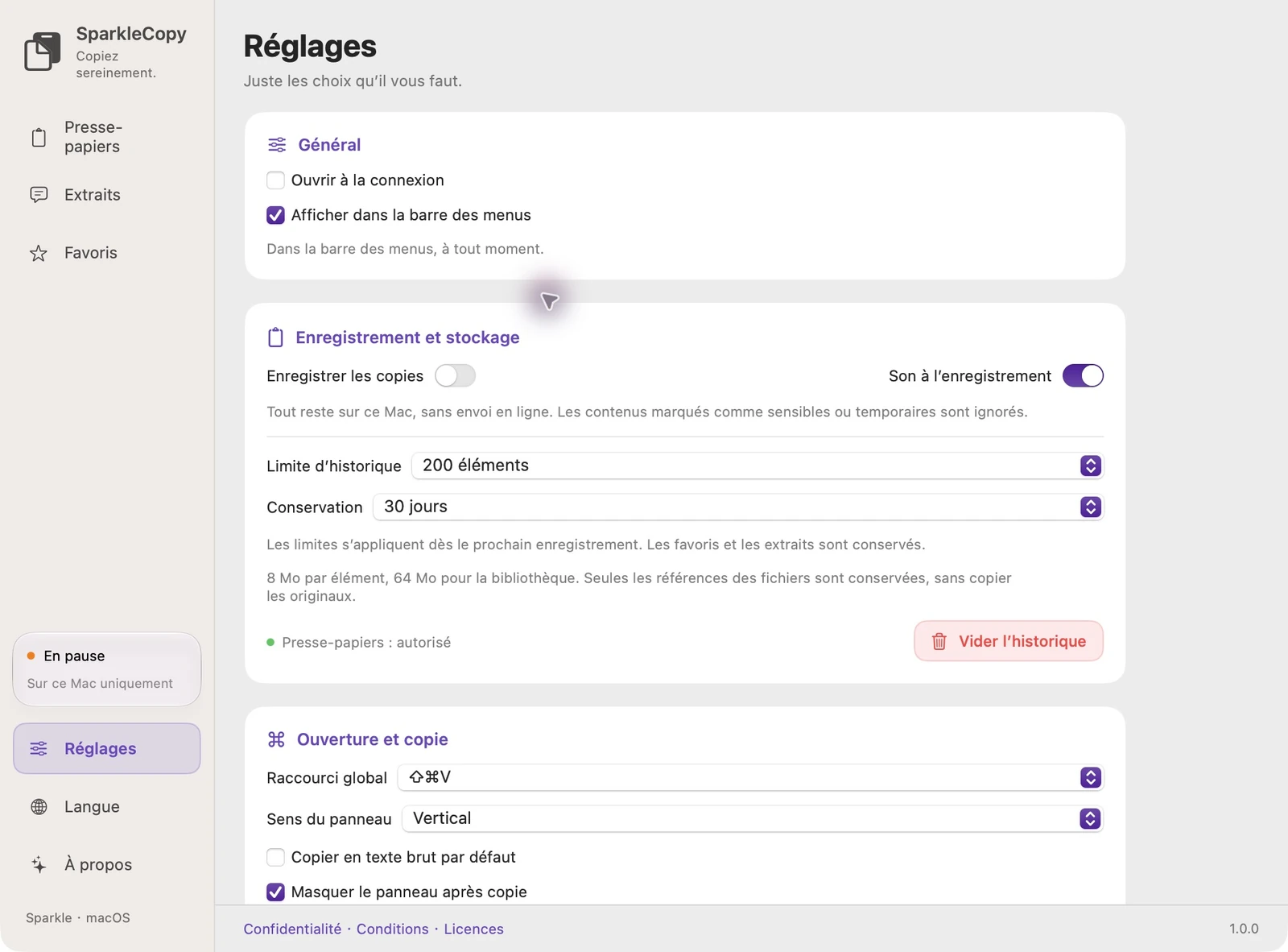Open the À propos page
This screenshot has width=1288, height=952.
coord(107,865)
